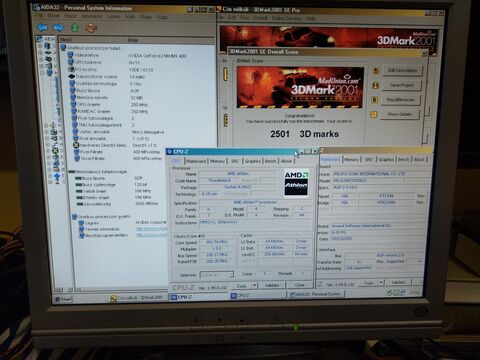Click the green Up arrow toolbar icon
Image resolution: width=480 pixels, height=360 pixels.
click(75, 28)
